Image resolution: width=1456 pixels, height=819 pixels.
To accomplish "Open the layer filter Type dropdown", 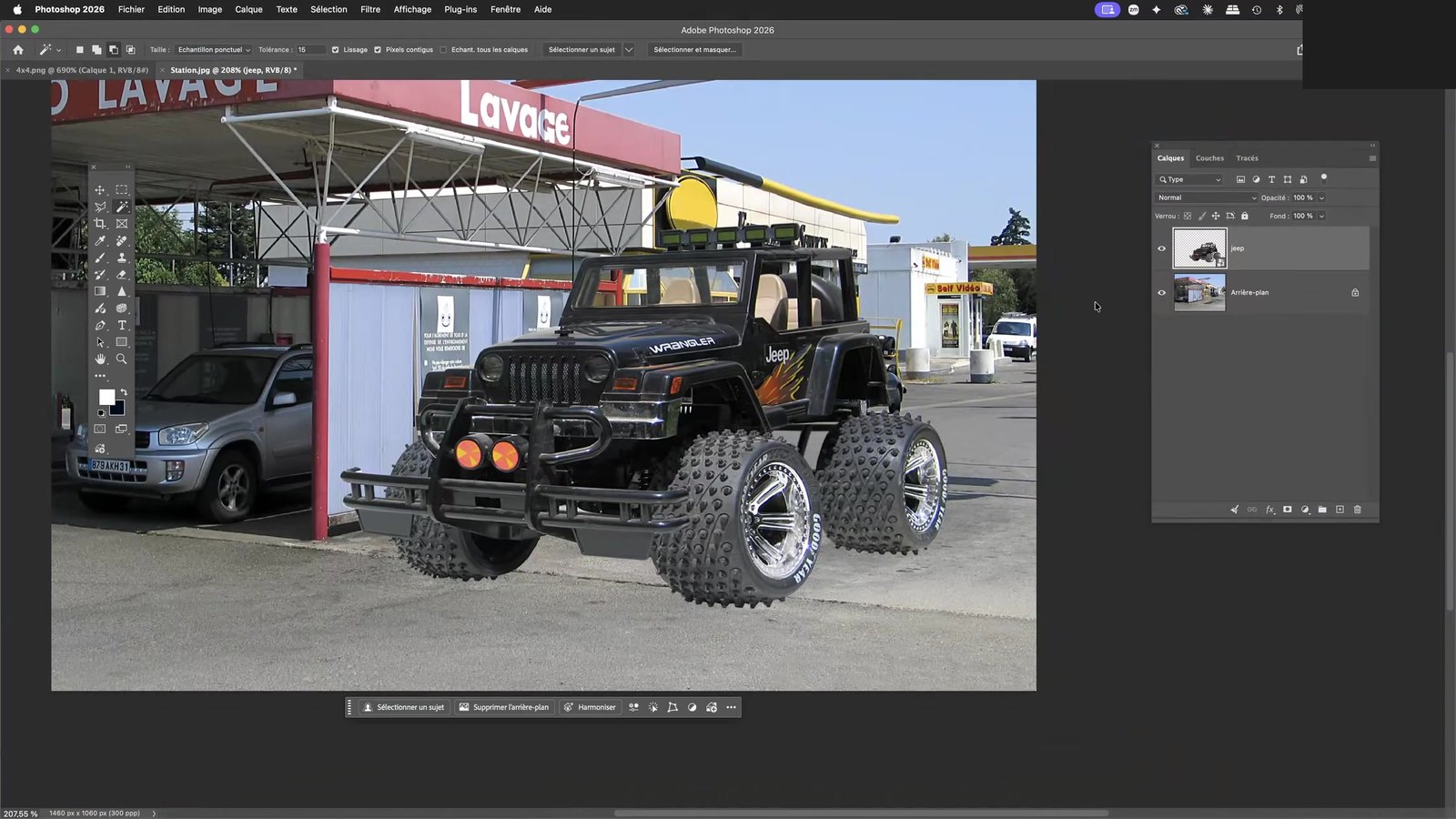I will click(1190, 179).
